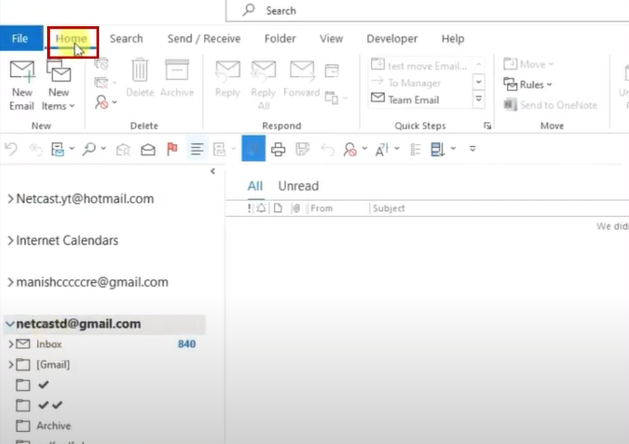Open the Rules dropdown
629x444 pixels.
[x=528, y=84]
